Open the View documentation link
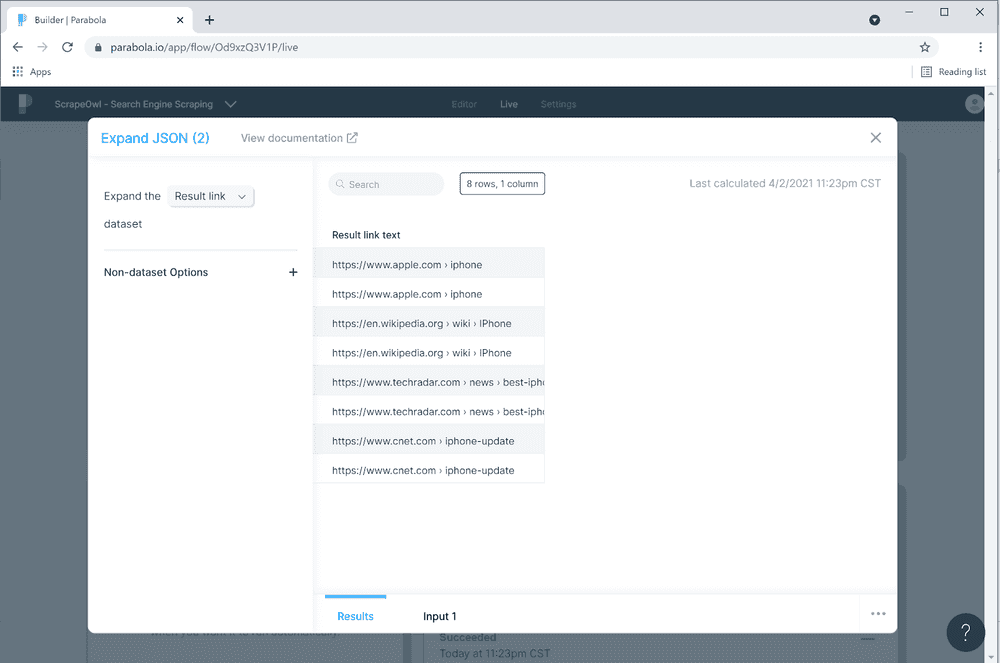This screenshot has height=663, width=1000. 299,138
